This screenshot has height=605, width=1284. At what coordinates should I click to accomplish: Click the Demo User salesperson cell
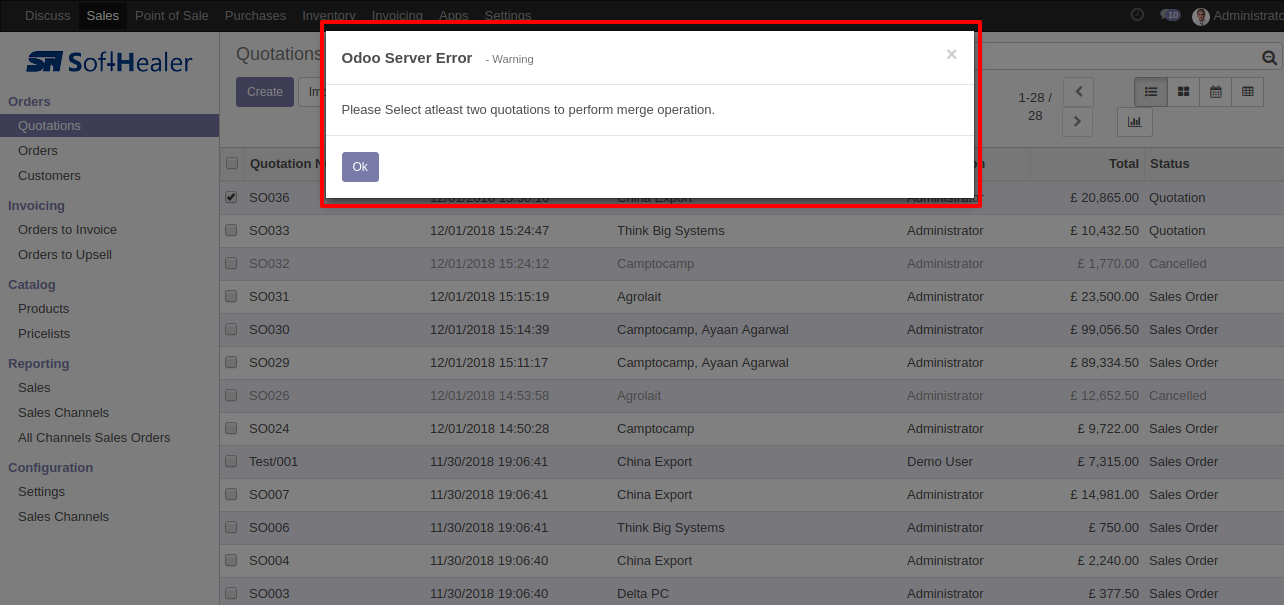[941, 461]
